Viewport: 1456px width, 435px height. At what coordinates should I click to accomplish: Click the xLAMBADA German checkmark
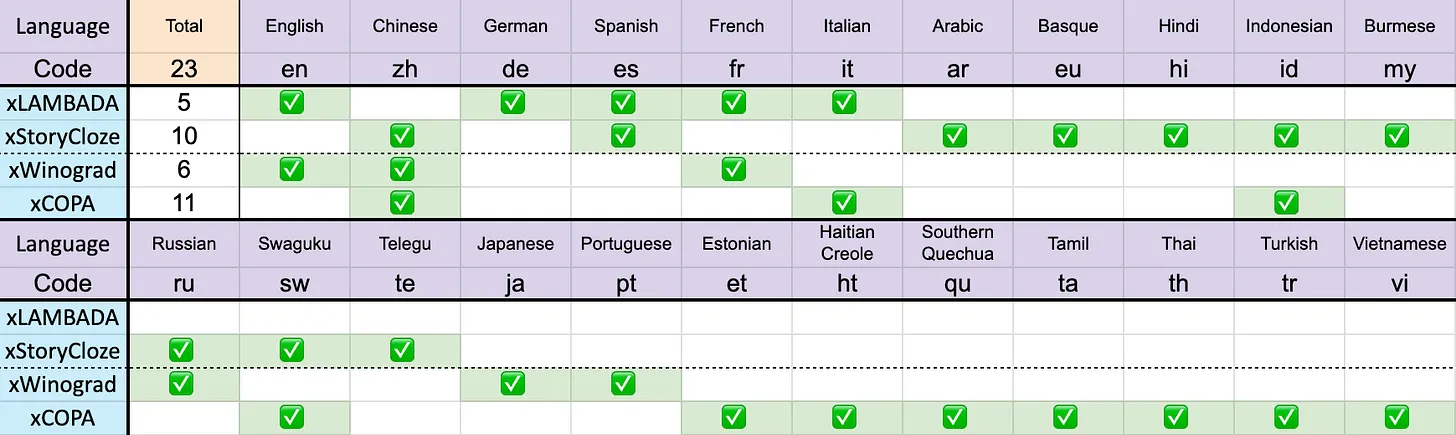click(513, 102)
